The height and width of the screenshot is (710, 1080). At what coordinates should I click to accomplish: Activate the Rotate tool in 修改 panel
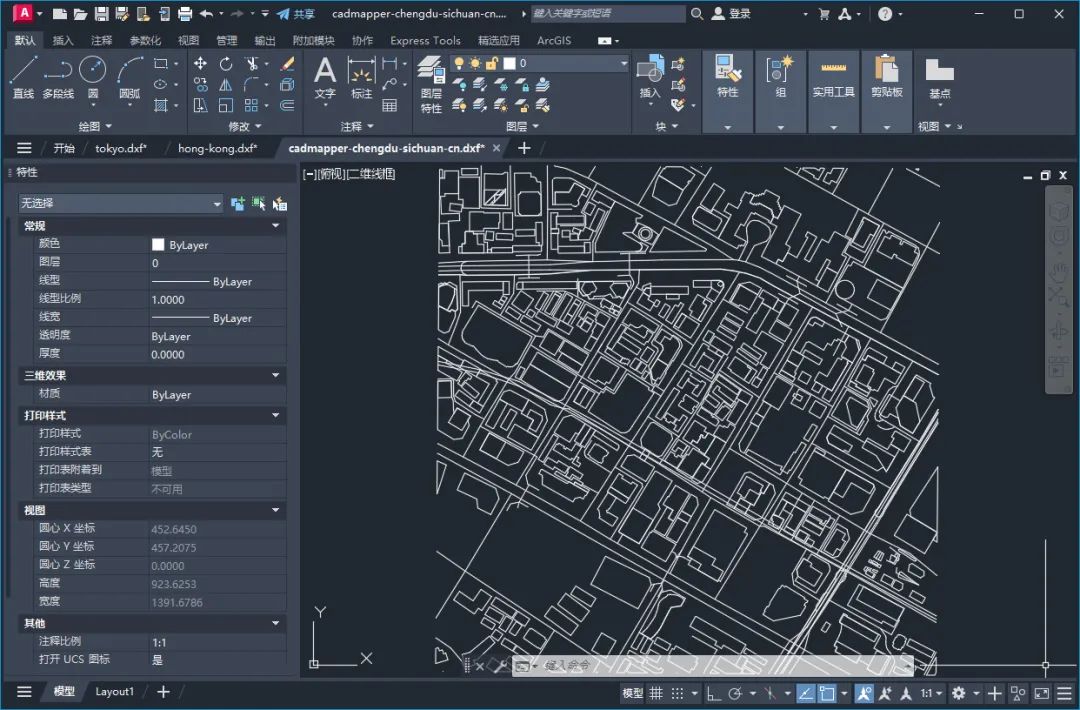[x=226, y=63]
